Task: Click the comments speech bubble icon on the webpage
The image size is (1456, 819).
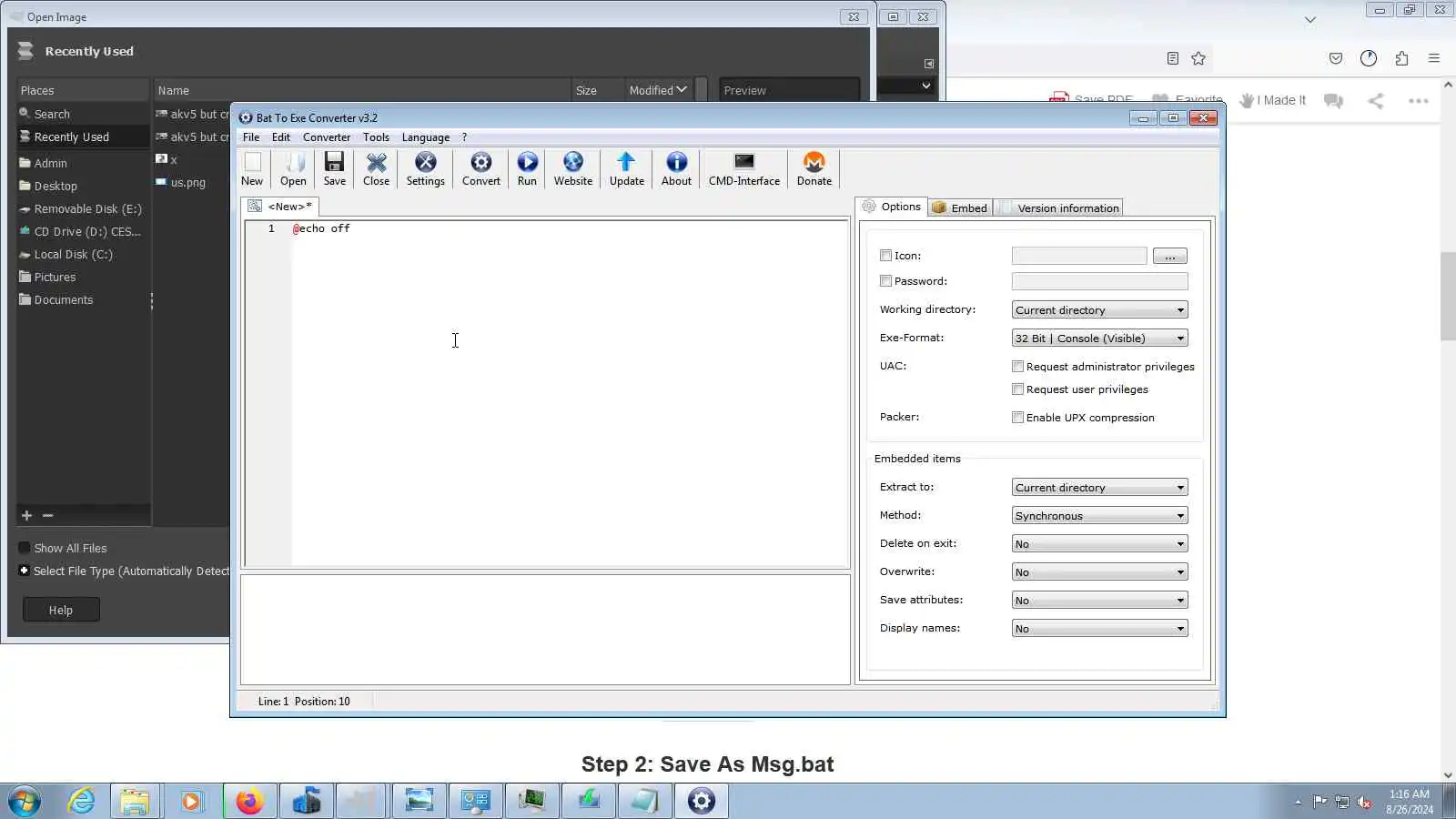Action: [1334, 101]
